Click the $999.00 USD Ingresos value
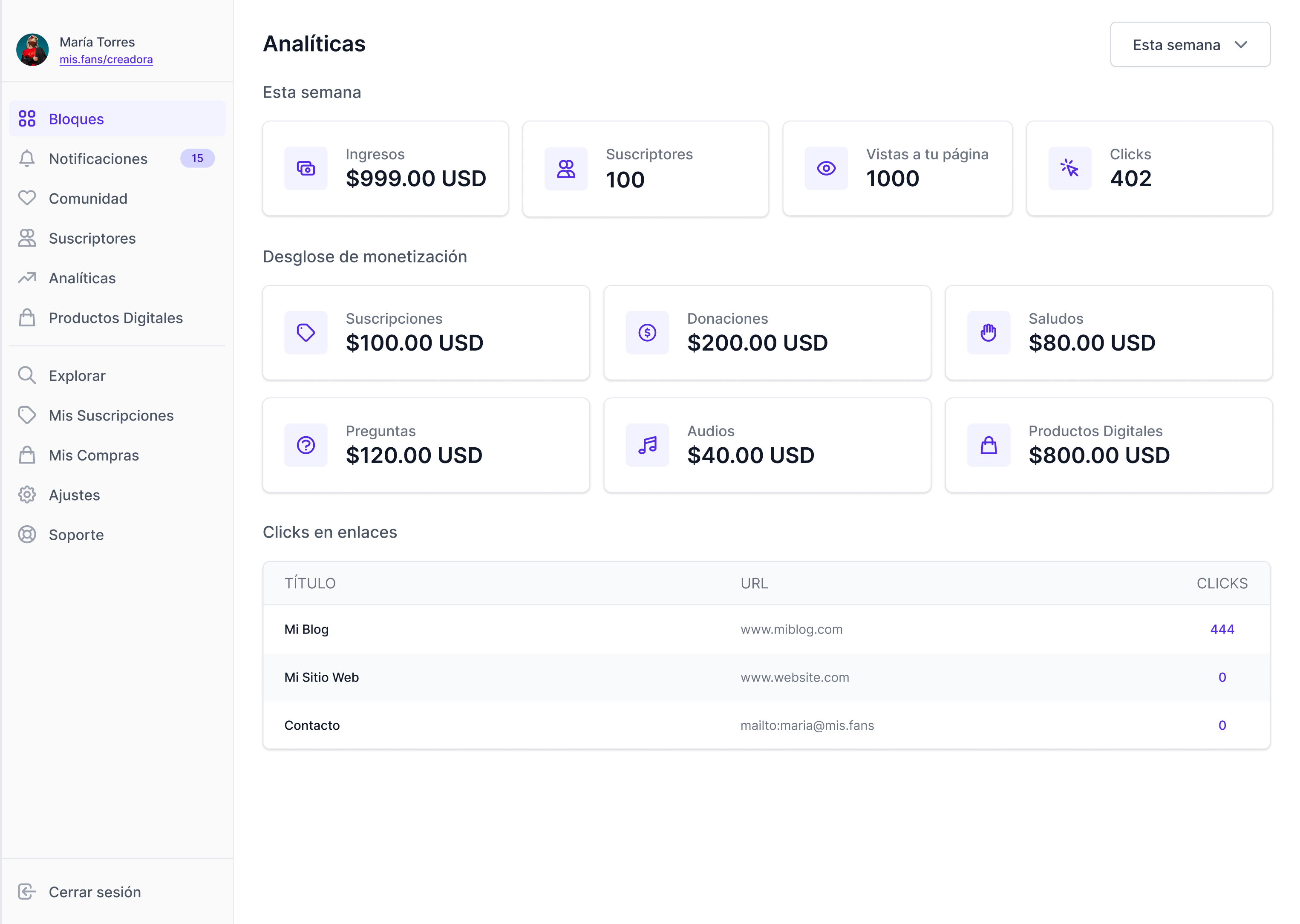Screen dimensions: 1300x924 click(x=416, y=178)
